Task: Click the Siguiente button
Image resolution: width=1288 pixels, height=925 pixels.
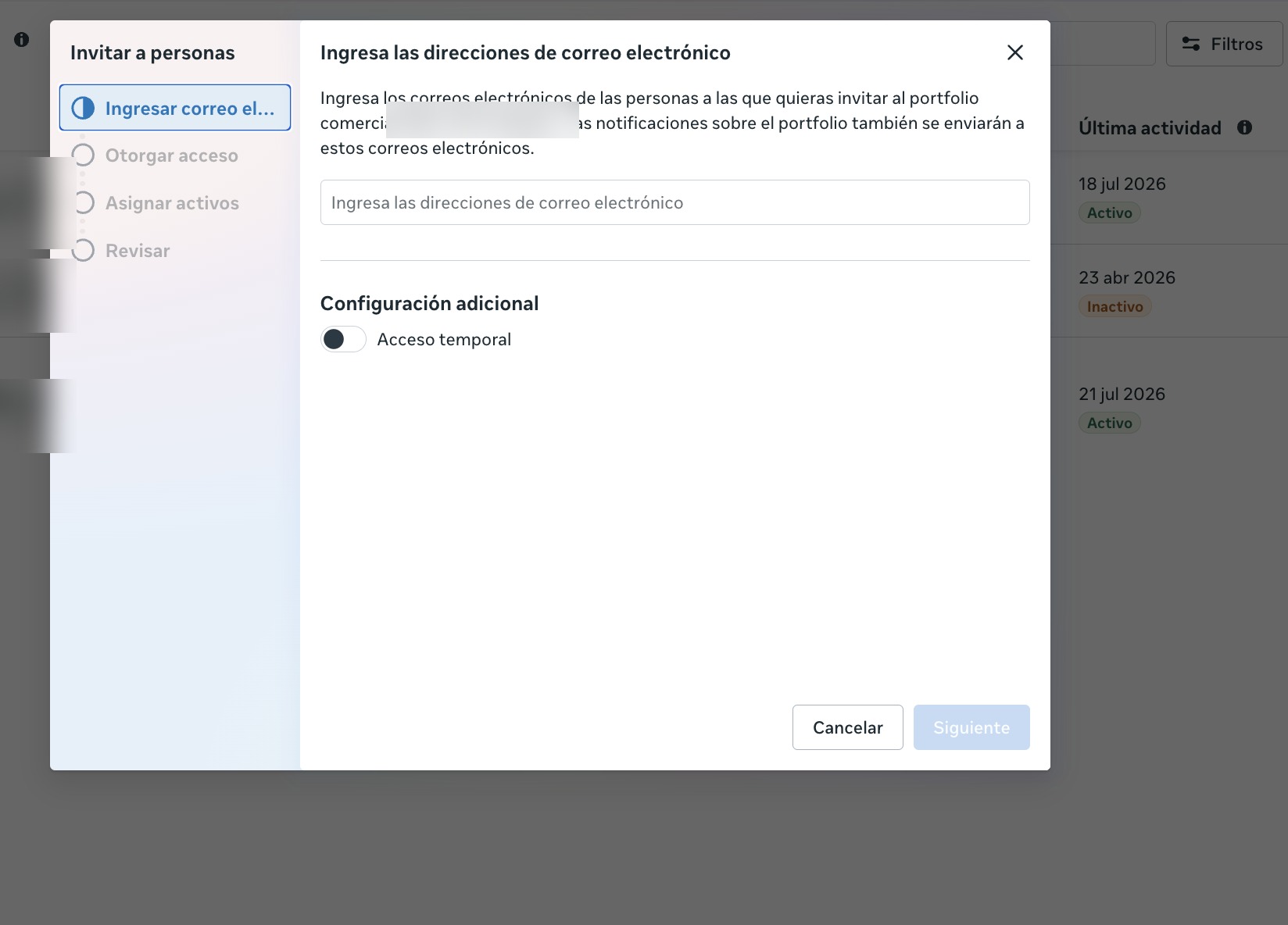Action: point(971,727)
